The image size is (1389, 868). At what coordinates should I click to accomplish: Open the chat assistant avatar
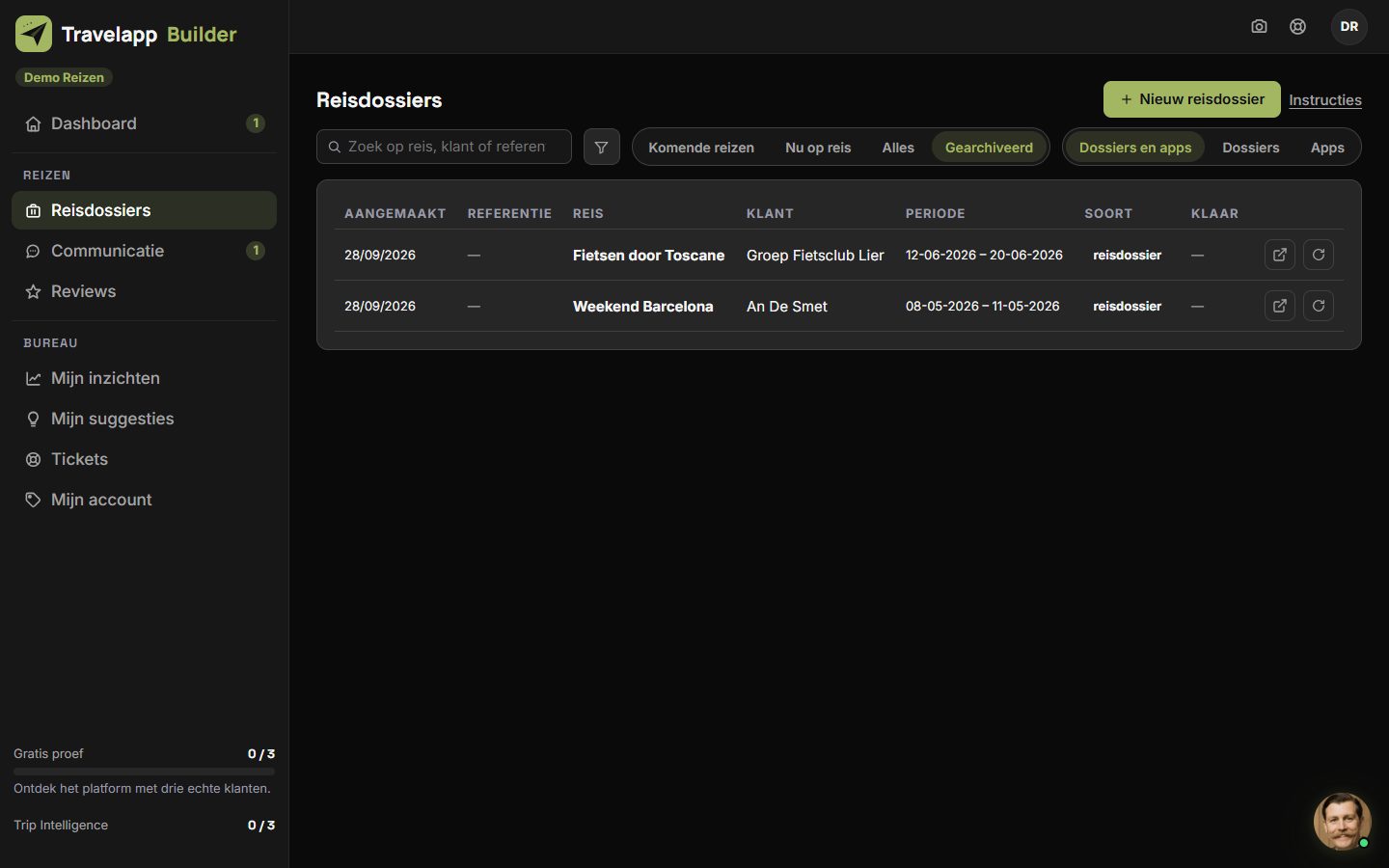pyautogui.click(x=1342, y=822)
